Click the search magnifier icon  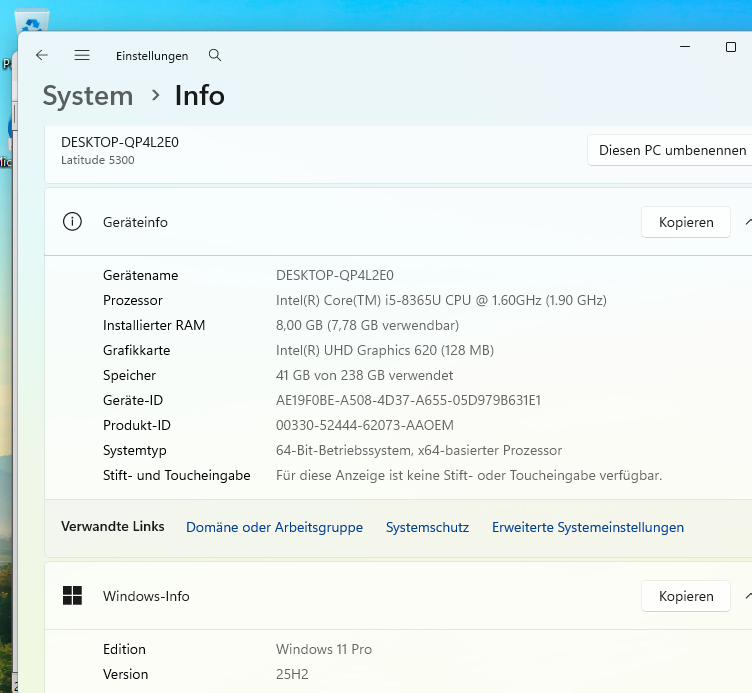point(215,55)
